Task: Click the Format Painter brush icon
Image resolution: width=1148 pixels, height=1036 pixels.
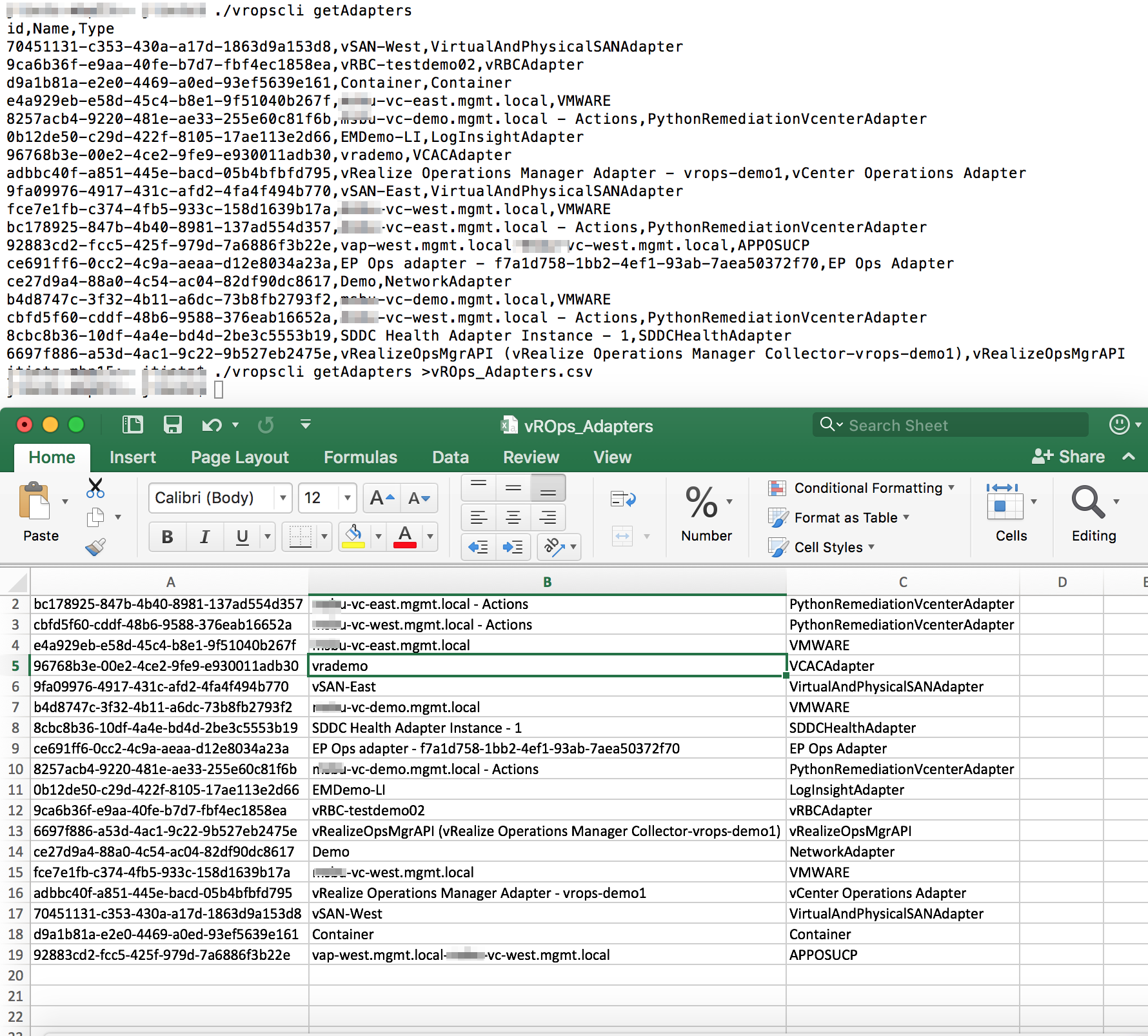Action: (95, 547)
